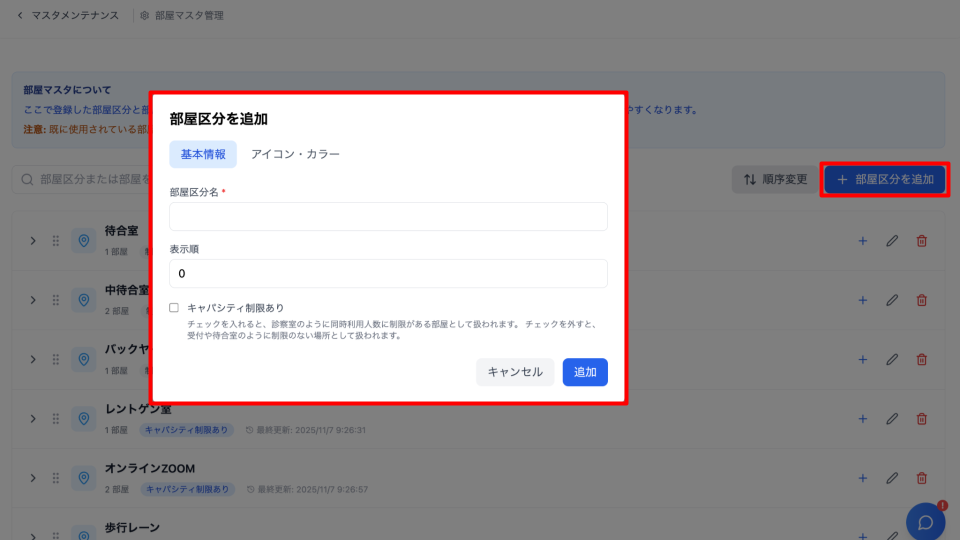
Task: Click the 部屋区分を追加 button
Action: (885, 179)
